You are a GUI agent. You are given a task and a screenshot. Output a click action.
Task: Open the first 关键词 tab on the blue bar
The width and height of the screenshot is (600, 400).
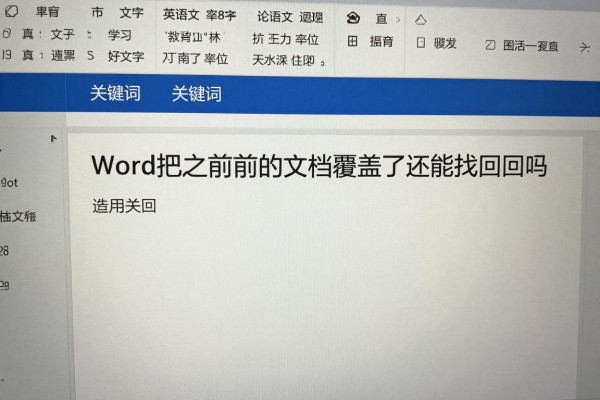pos(115,93)
